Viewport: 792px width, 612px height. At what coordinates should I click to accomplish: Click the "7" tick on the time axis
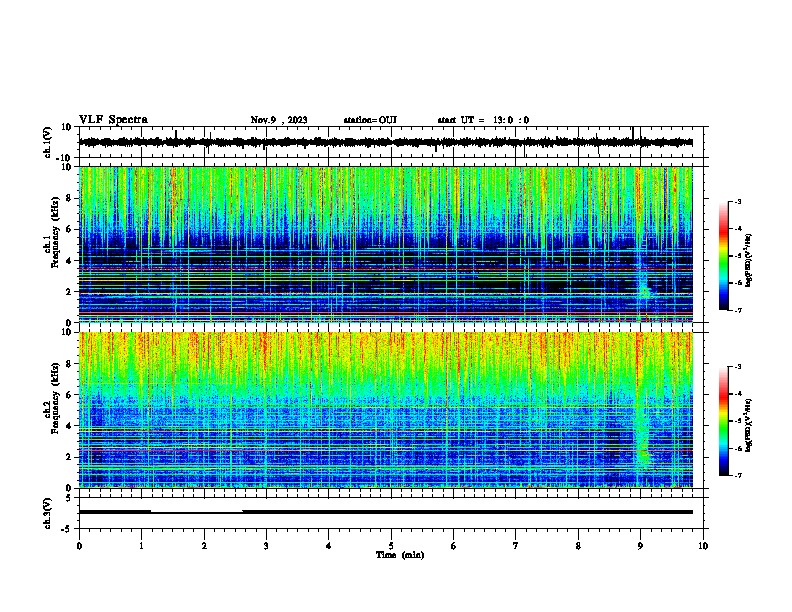coord(516,546)
